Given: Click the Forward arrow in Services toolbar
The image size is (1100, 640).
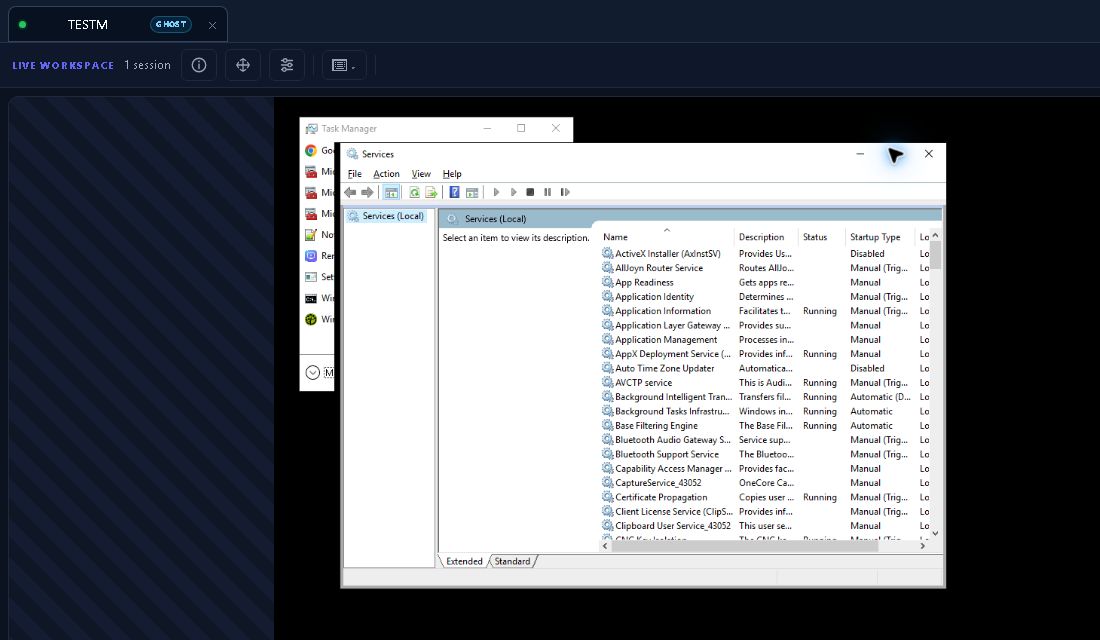Looking at the screenshot, I should 367,192.
